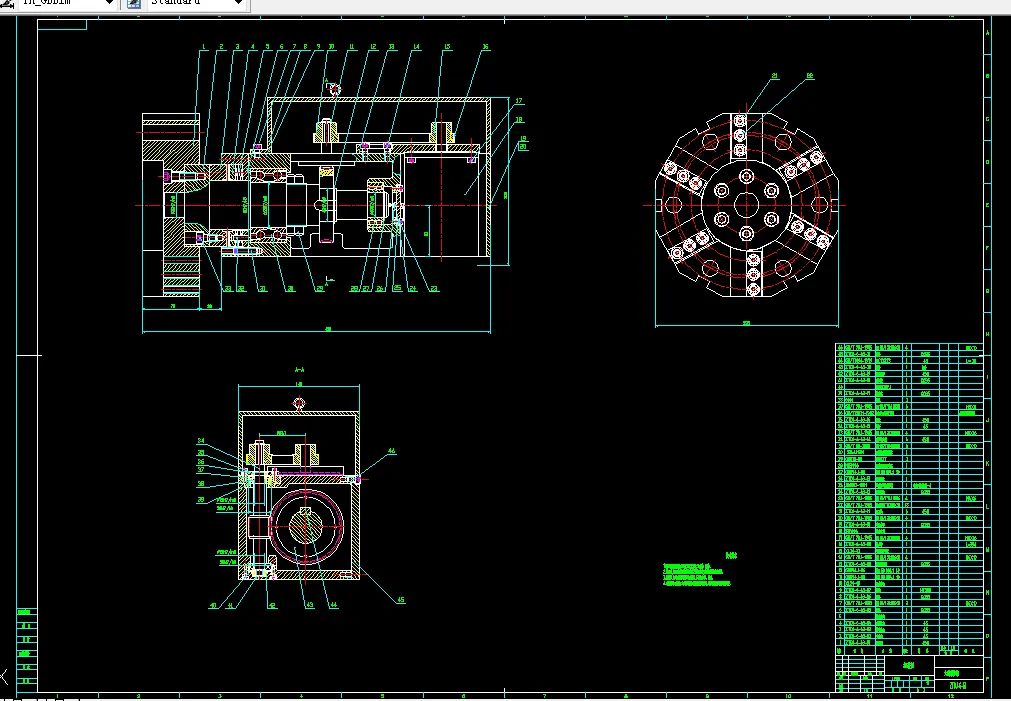The width and height of the screenshot is (1011, 701).
Task: Select part balloon number 8
Action: (x=306, y=47)
